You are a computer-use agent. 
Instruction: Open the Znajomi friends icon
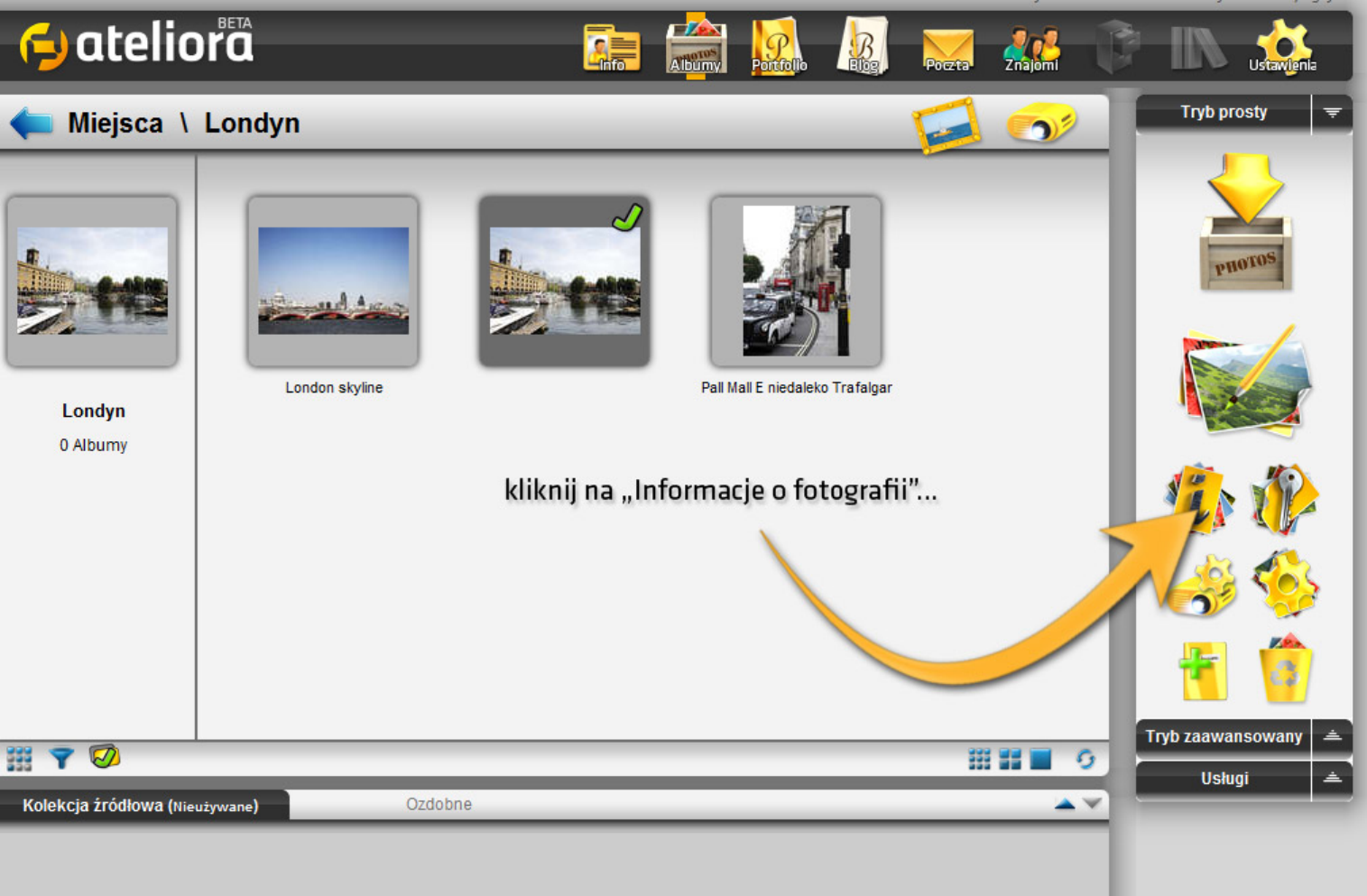click(x=1032, y=49)
